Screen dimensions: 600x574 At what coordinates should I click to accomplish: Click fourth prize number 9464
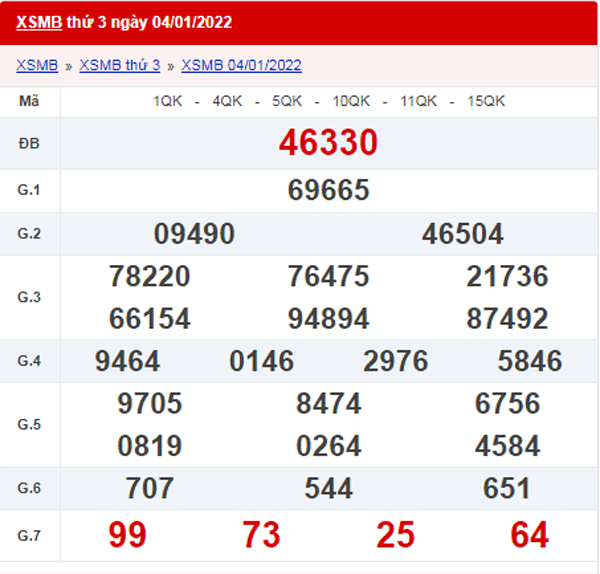click(x=127, y=361)
